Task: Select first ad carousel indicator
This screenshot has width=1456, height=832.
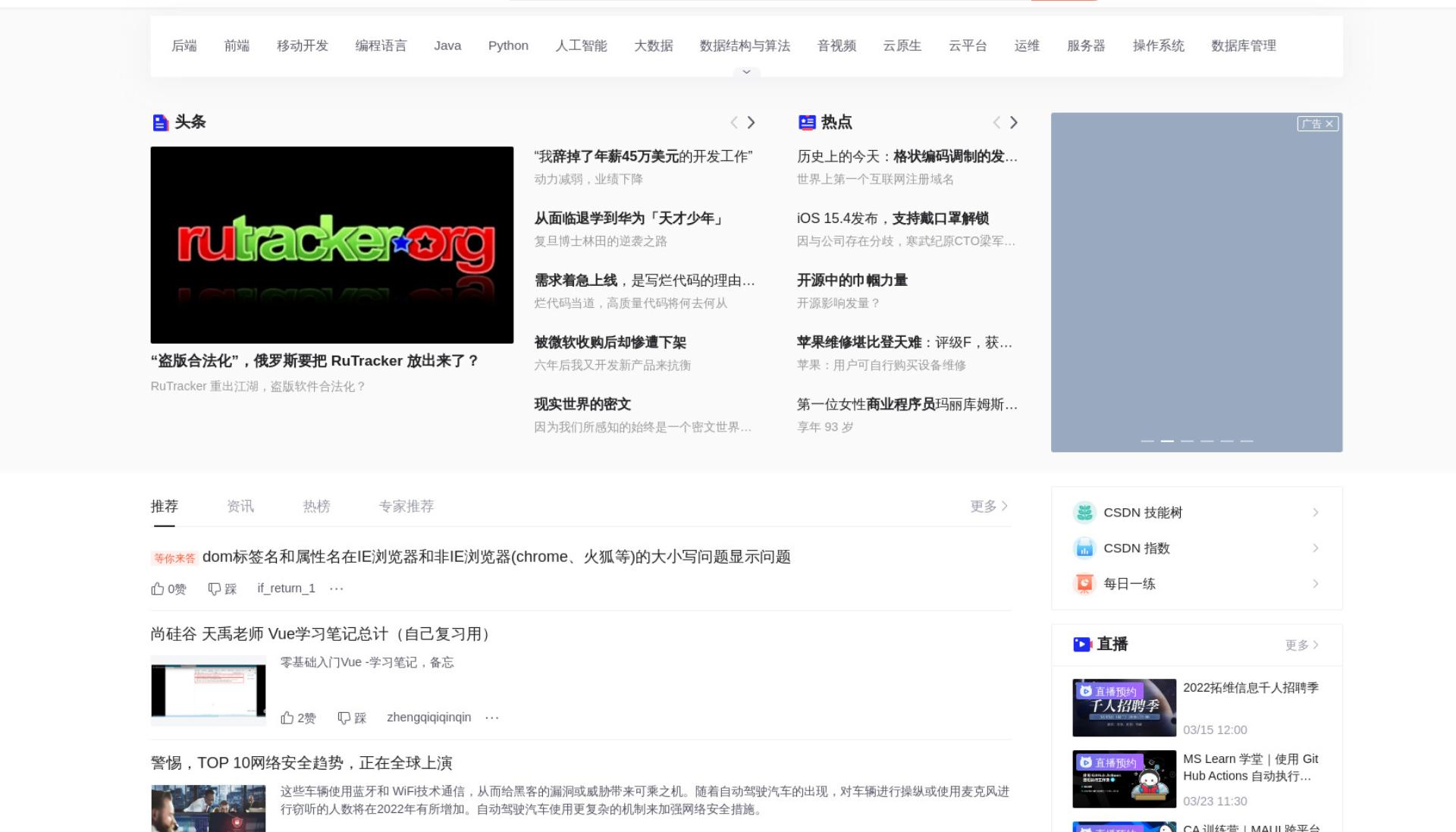Action: [x=1147, y=441]
